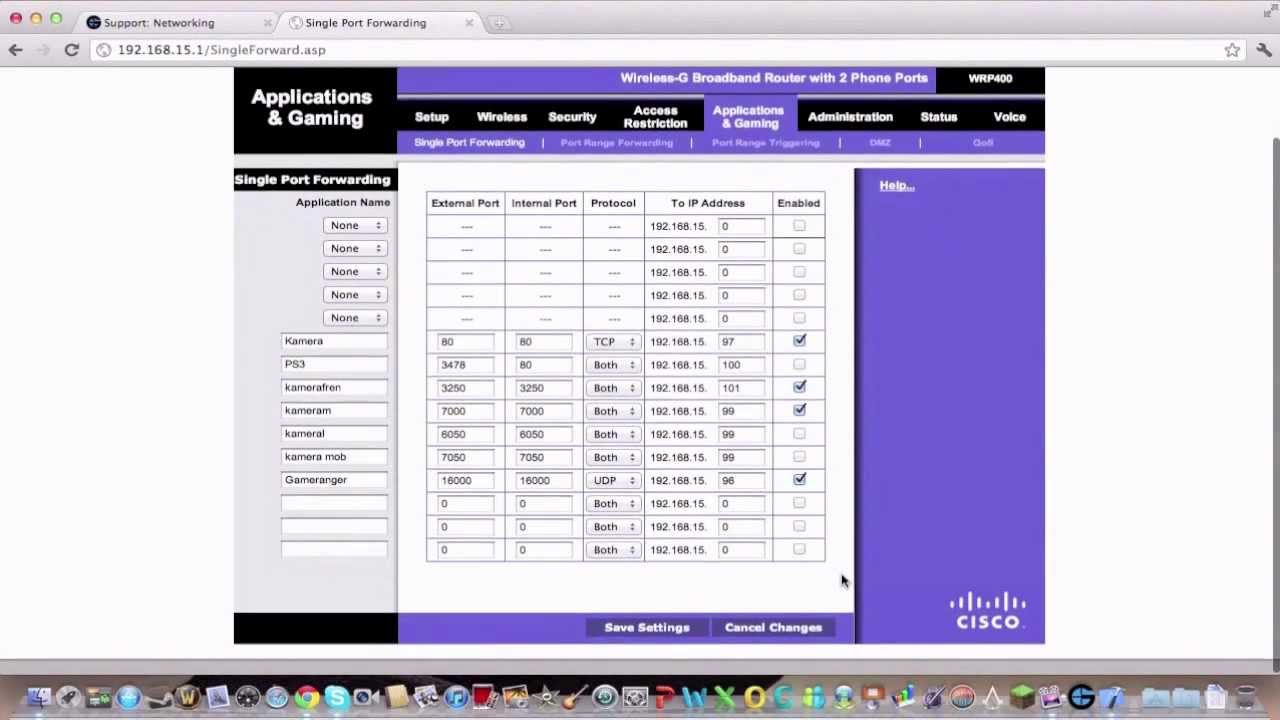This screenshot has width=1280, height=720.
Task: Click the Save Settings button
Action: (x=647, y=628)
